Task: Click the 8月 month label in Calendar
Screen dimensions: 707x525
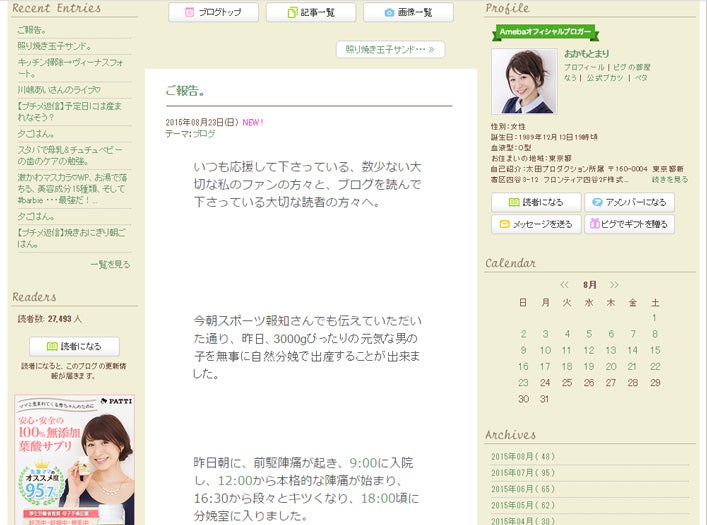Action: click(590, 285)
